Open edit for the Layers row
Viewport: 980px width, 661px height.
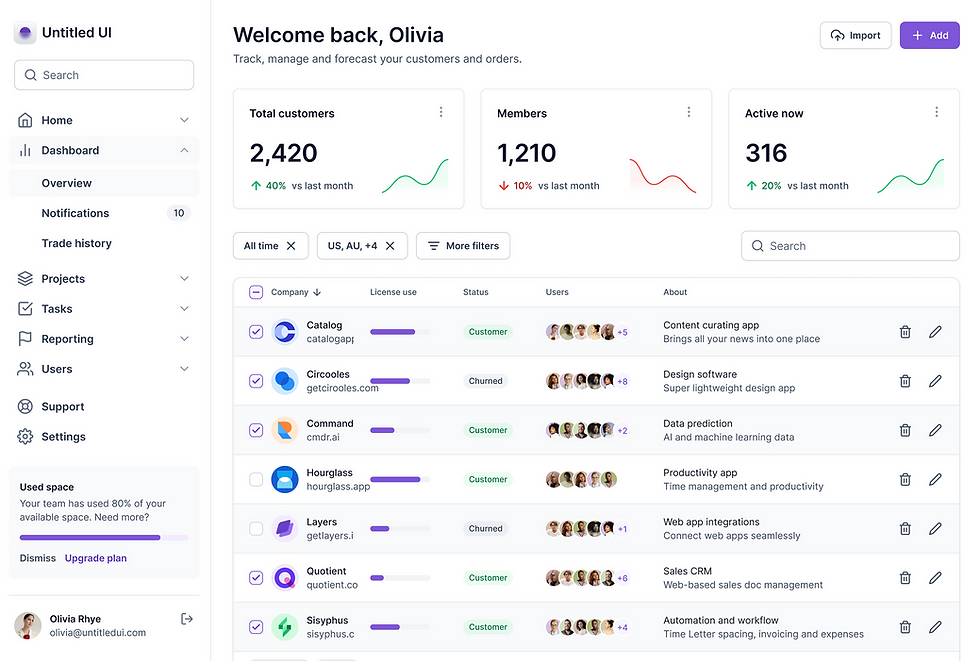[935, 529]
